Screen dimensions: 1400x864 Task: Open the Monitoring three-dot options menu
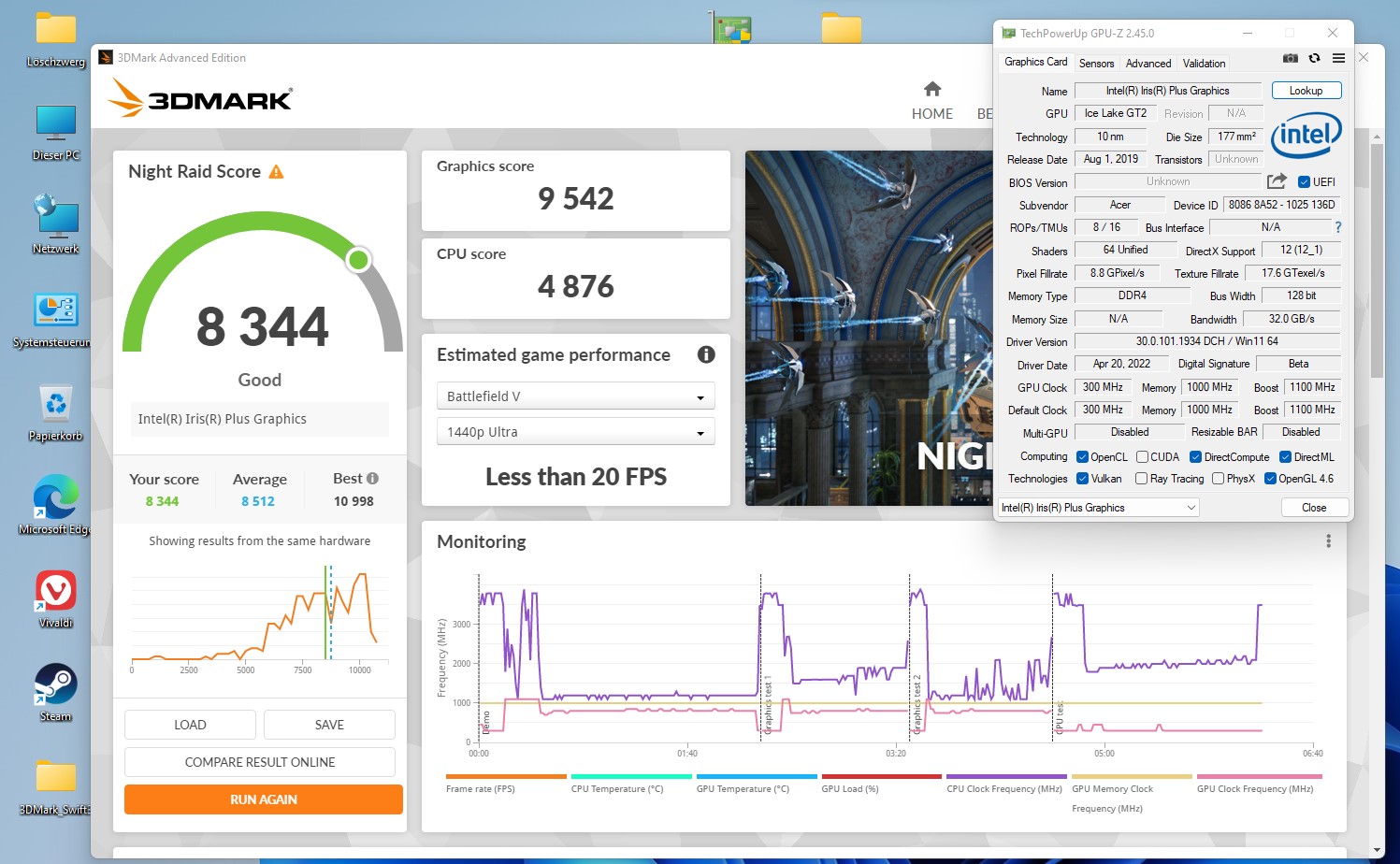(x=1328, y=541)
